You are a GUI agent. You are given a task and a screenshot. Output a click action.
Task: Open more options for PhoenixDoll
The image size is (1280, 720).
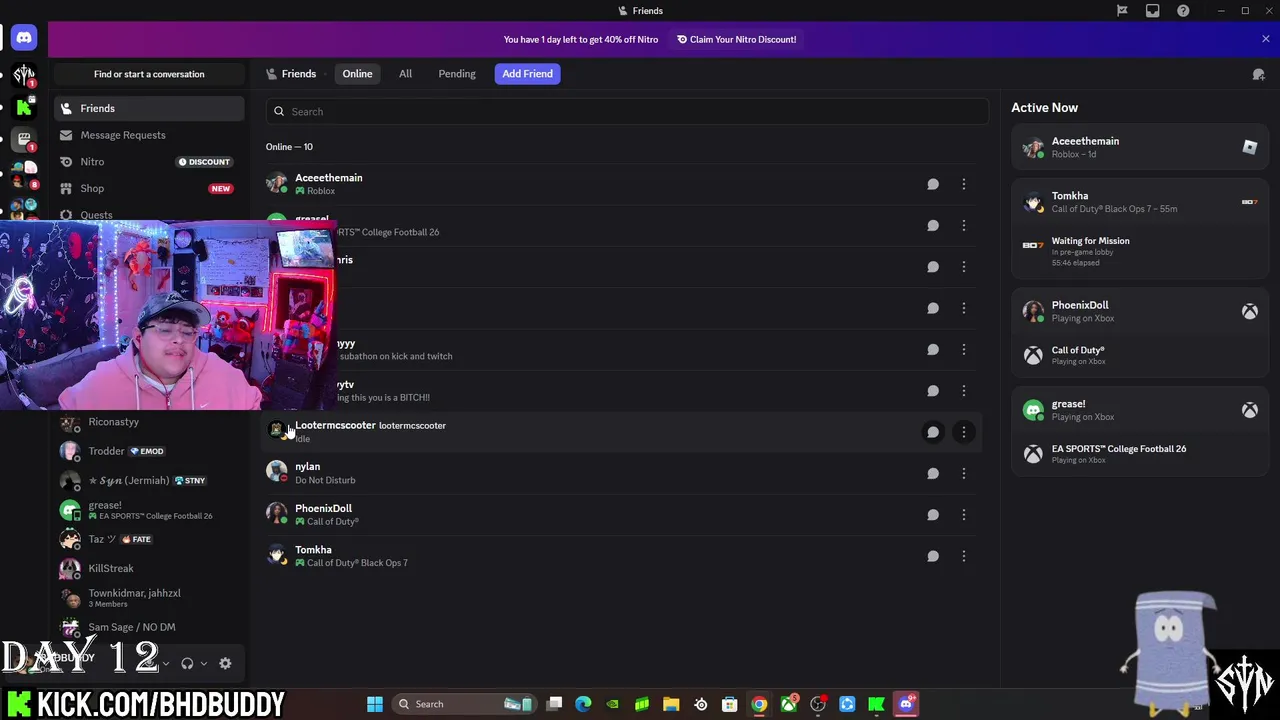964,515
